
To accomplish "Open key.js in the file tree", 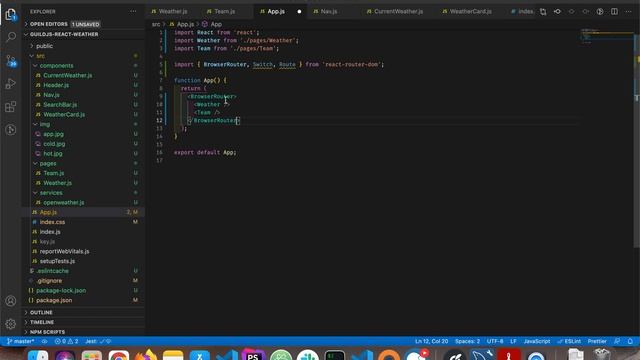I will click(x=83, y=242).
